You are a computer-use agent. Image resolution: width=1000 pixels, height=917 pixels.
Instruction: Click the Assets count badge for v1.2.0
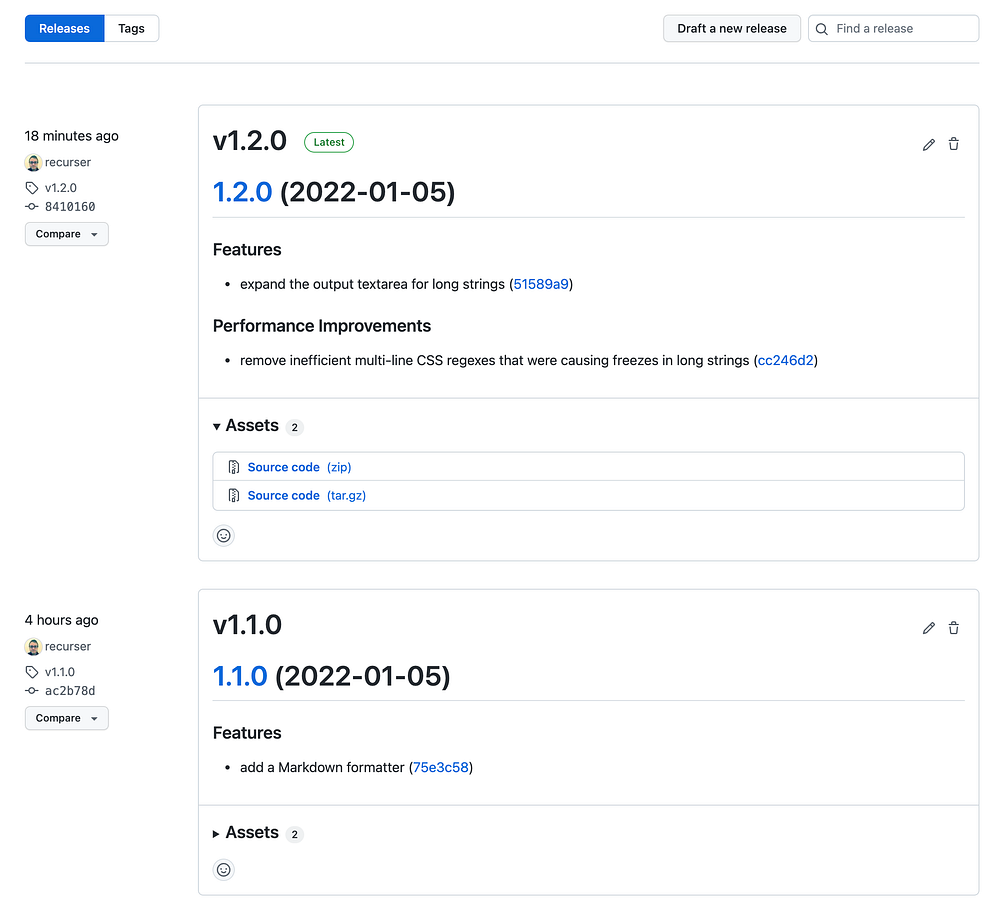point(294,427)
